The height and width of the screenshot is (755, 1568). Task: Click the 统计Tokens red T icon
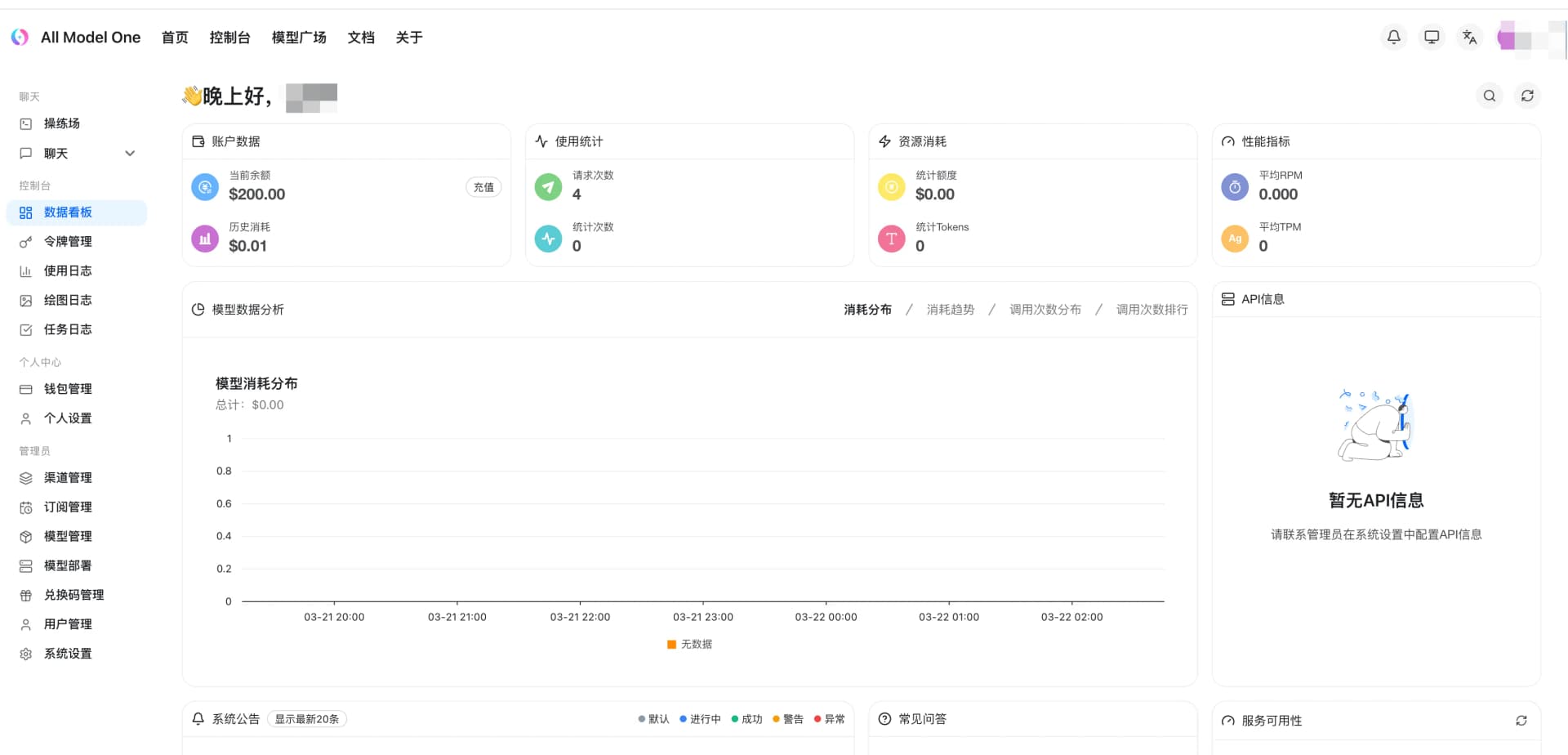(892, 239)
